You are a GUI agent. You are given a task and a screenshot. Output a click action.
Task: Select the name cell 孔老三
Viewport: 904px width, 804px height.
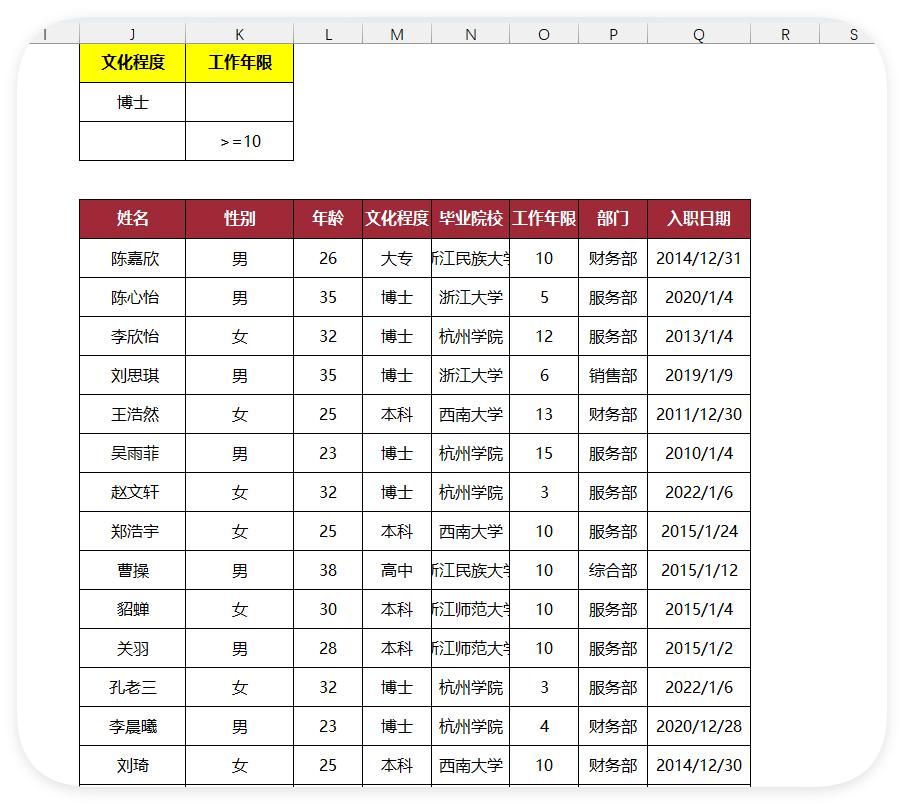[x=132, y=688]
